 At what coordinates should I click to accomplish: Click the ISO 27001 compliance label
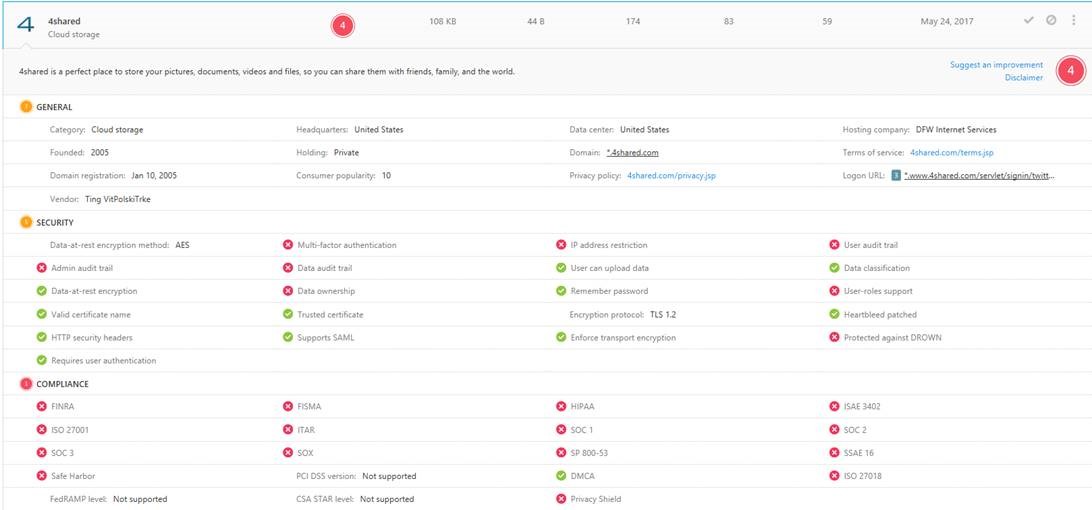[70, 431]
